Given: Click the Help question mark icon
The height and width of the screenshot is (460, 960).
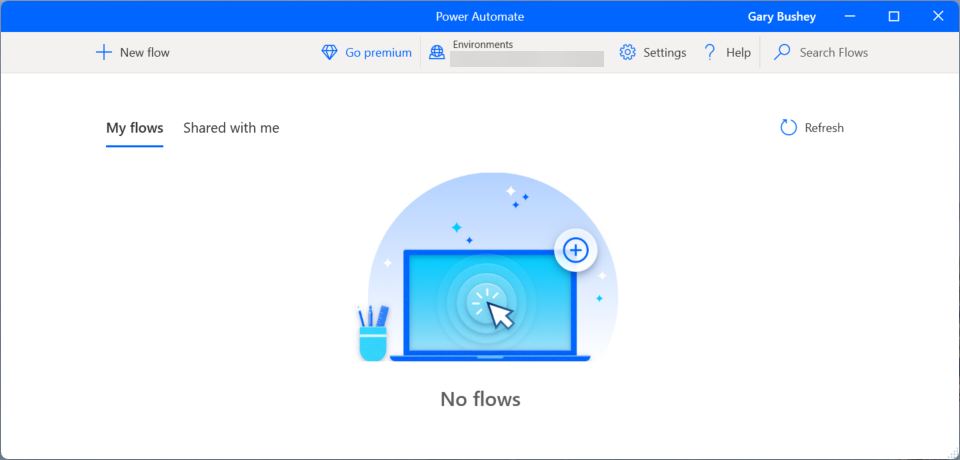Looking at the screenshot, I should coord(710,53).
